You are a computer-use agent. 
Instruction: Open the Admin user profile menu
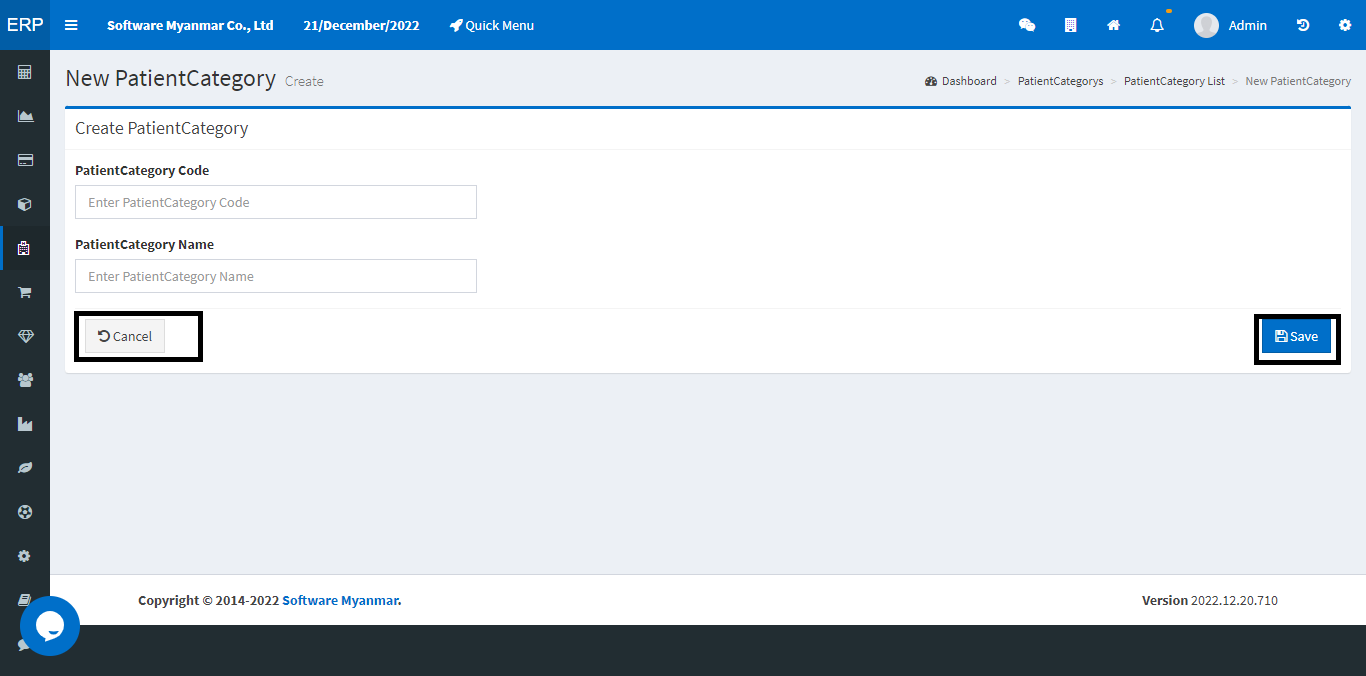point(1231,25)
